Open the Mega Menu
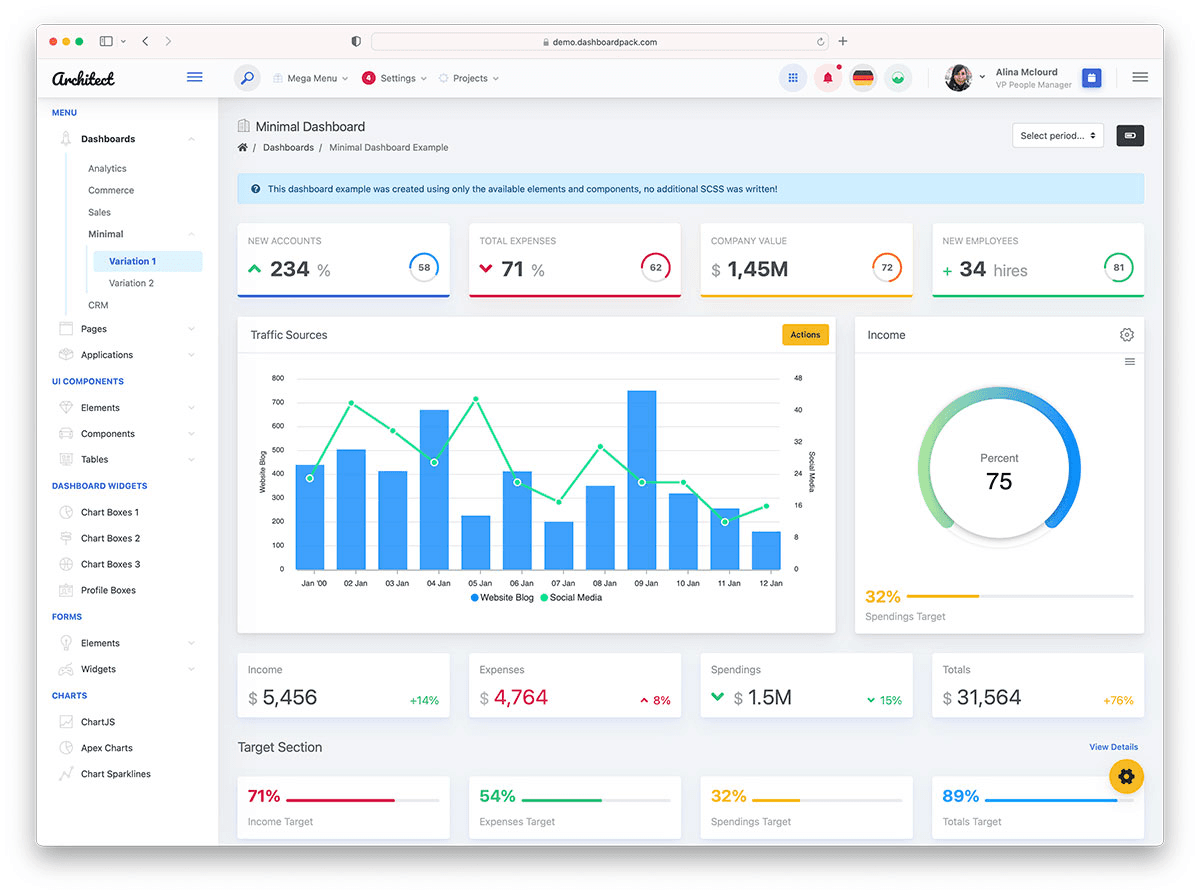 coord(310,77)
